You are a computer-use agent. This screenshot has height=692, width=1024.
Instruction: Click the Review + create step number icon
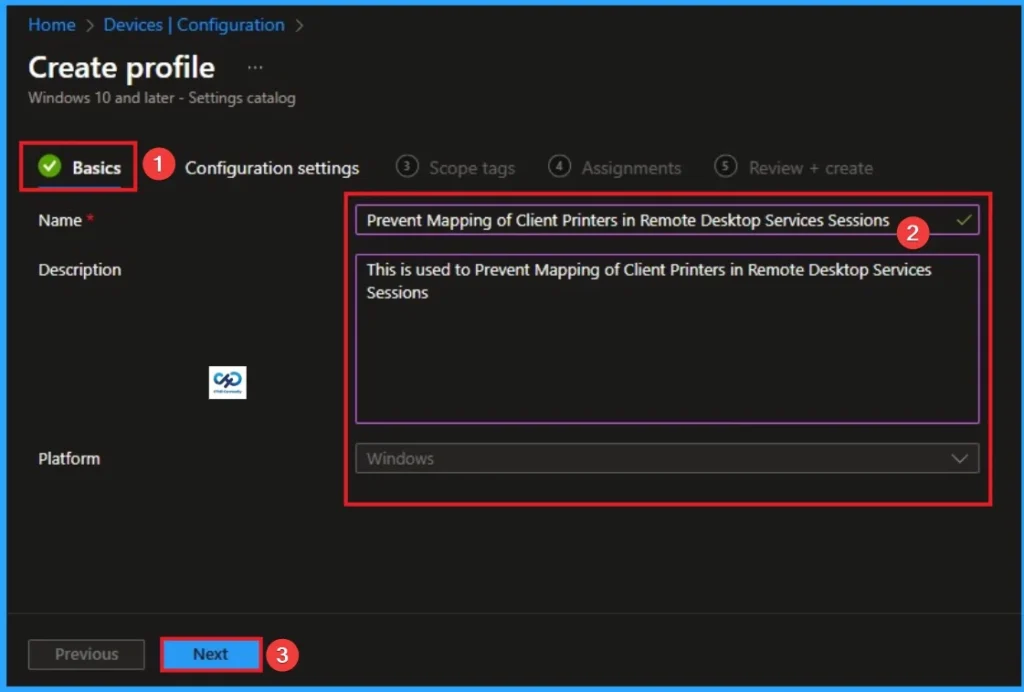726,167
